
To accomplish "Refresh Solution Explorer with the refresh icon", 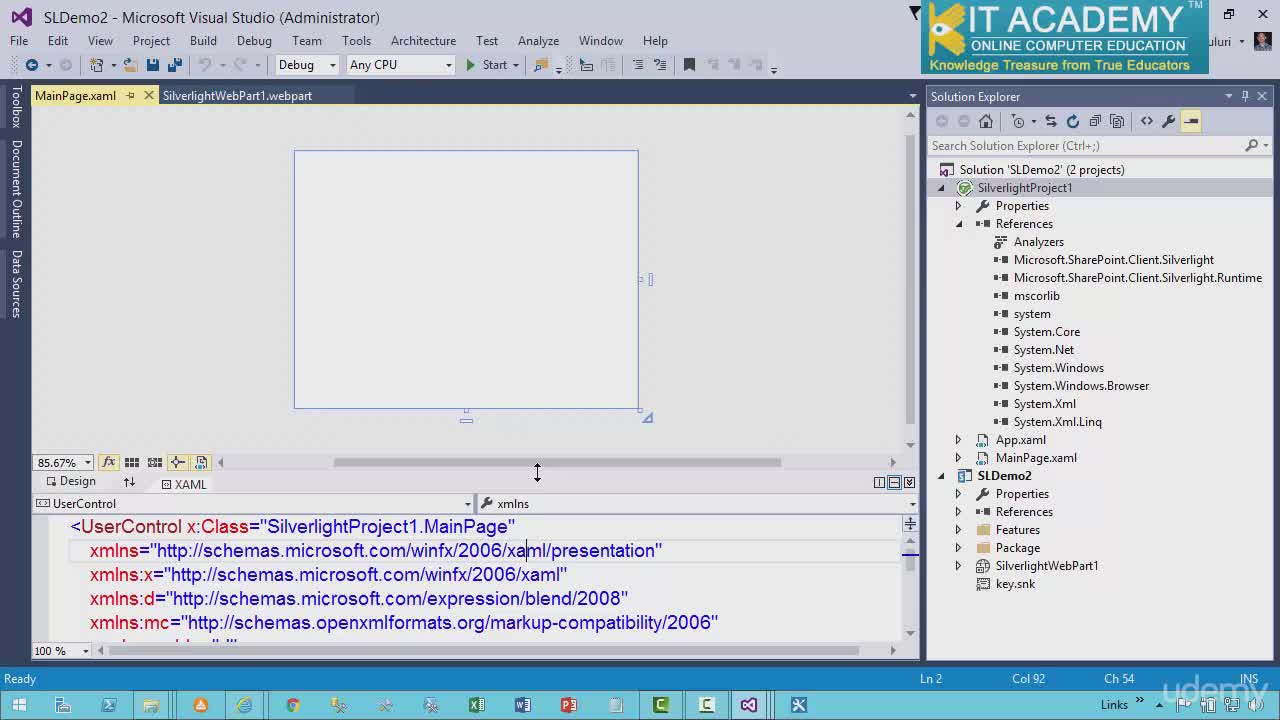I will coord(1073,121).
